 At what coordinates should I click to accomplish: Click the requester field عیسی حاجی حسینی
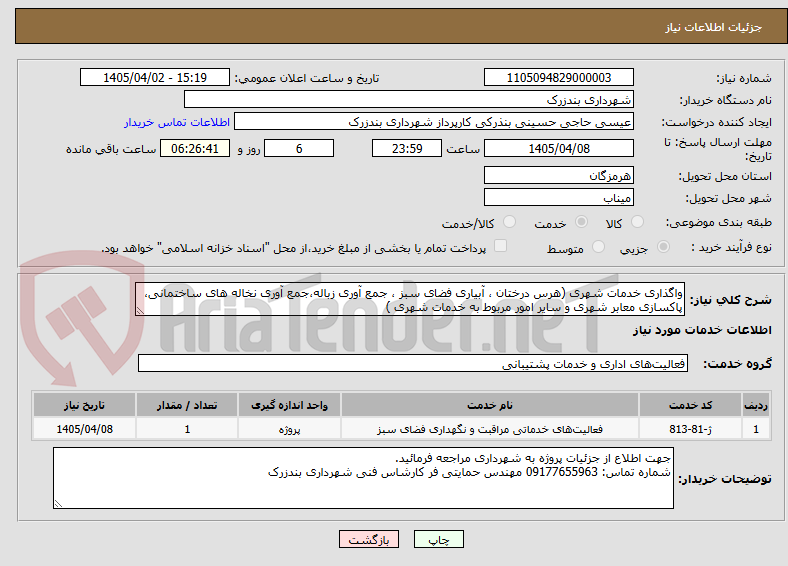tap(434, 122)
